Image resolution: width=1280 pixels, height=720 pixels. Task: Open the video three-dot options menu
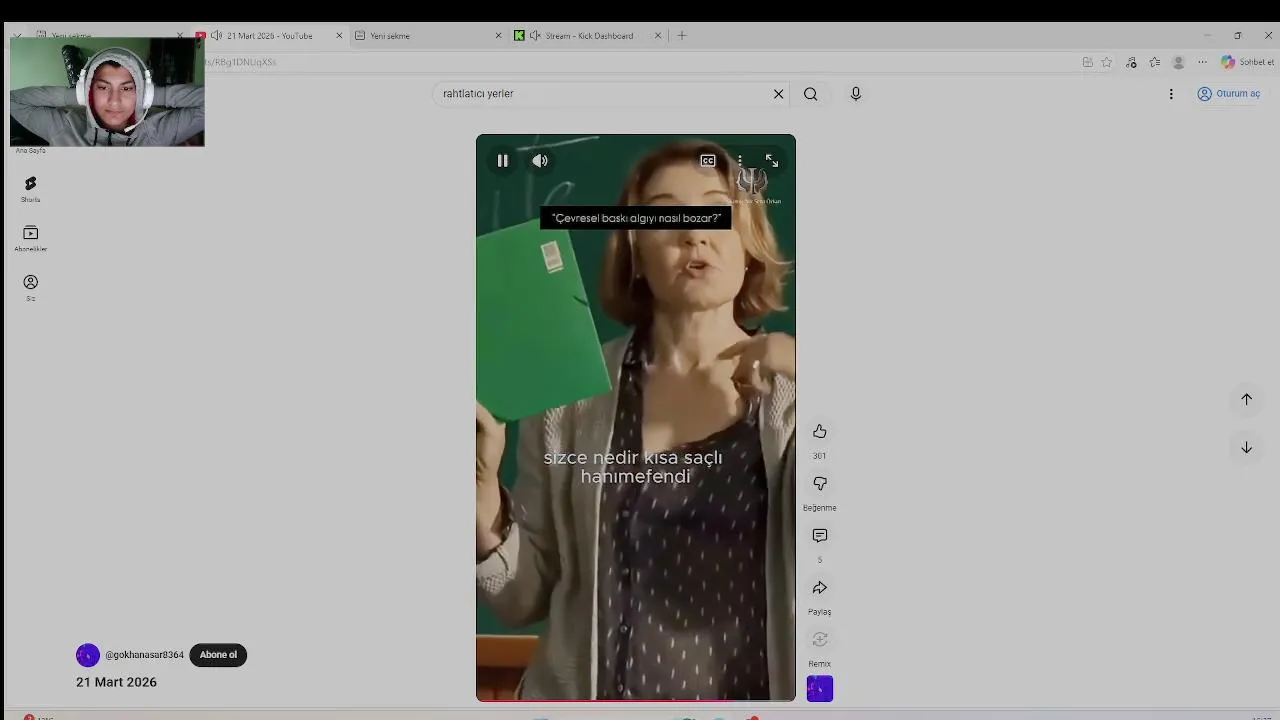point(740,161)
